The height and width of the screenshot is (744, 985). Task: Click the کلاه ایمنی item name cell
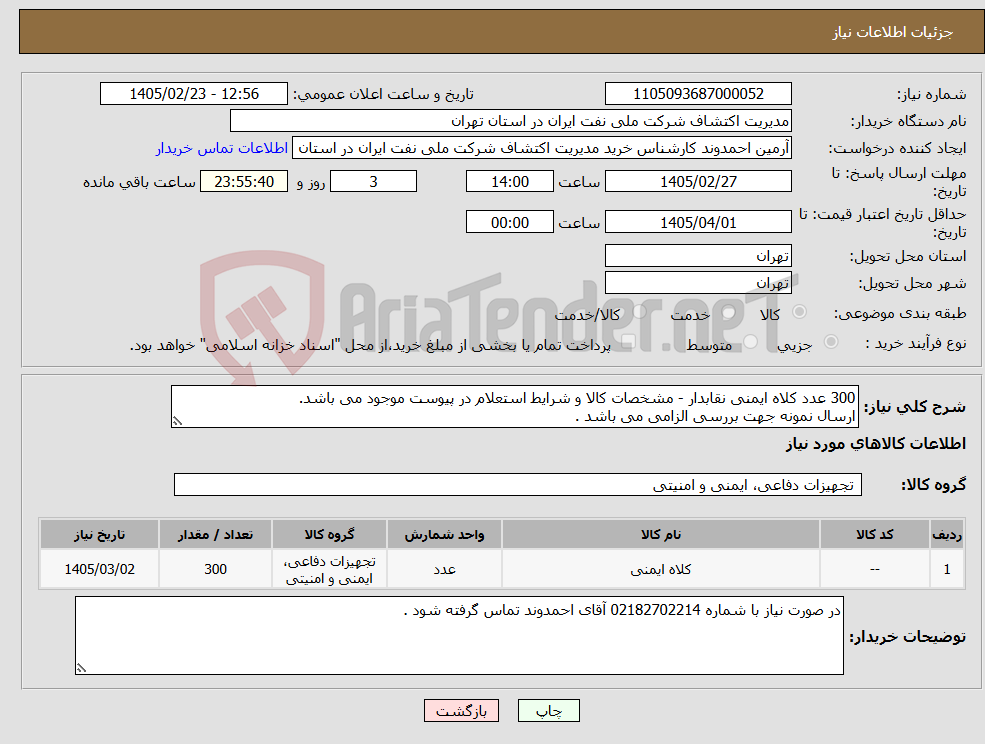(660, 569)
